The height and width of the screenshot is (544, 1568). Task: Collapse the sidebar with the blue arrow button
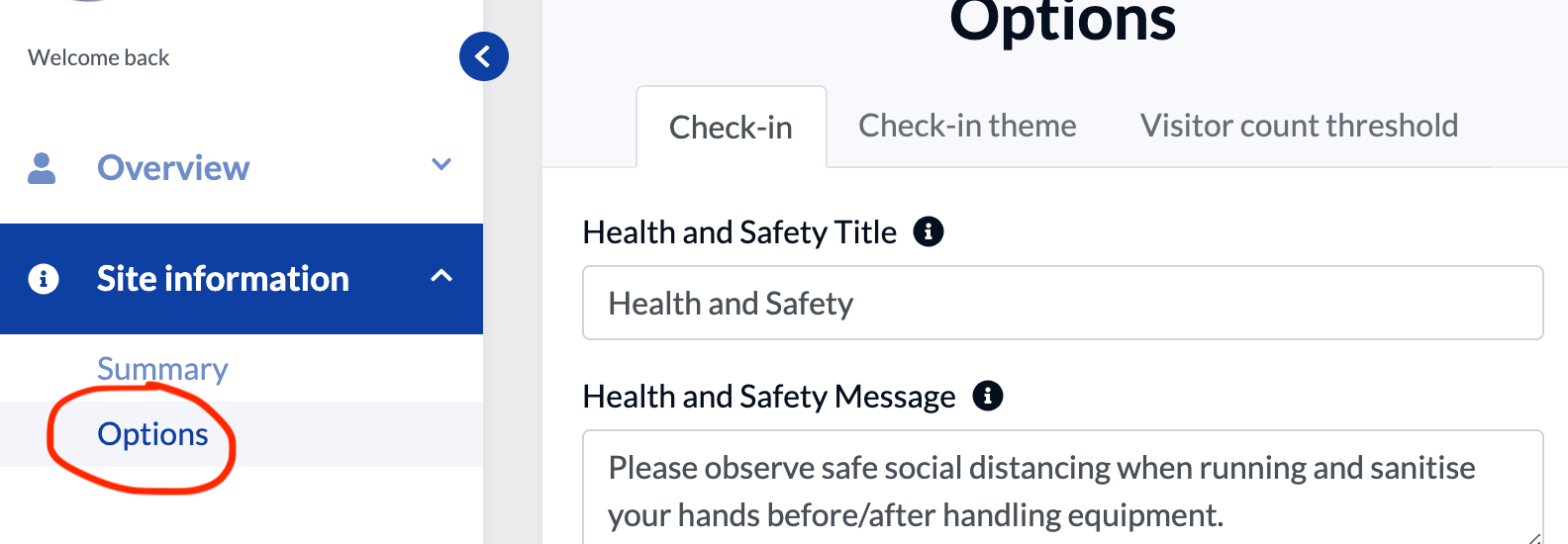483,56
